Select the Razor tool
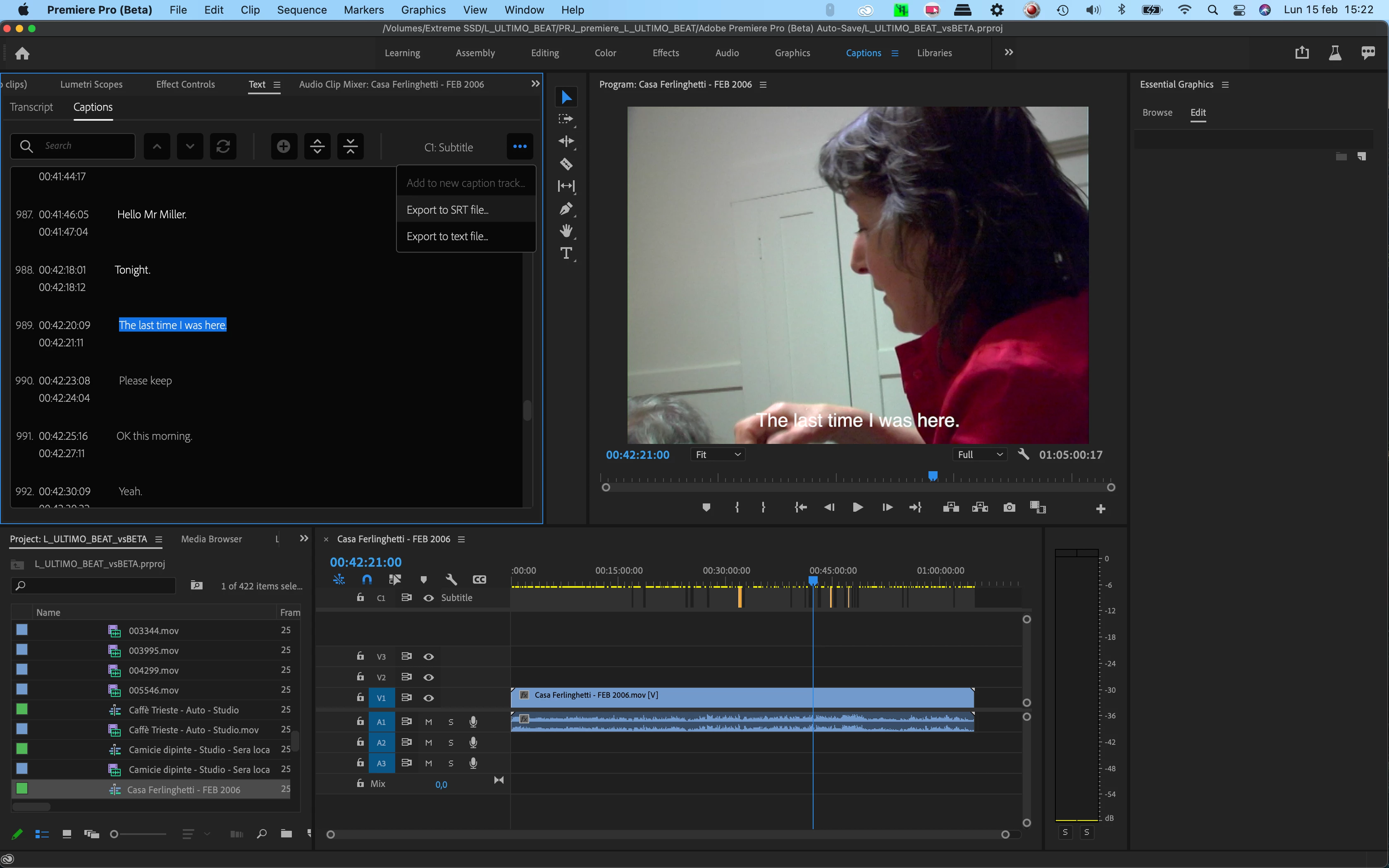Image resolution: width=1389 pixels, height=868 pixels. pos(566,164)
